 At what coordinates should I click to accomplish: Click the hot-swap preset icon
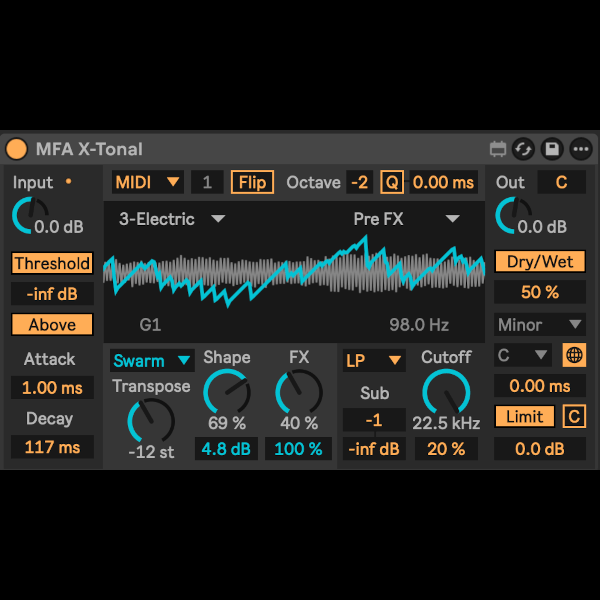pos(523,149)
